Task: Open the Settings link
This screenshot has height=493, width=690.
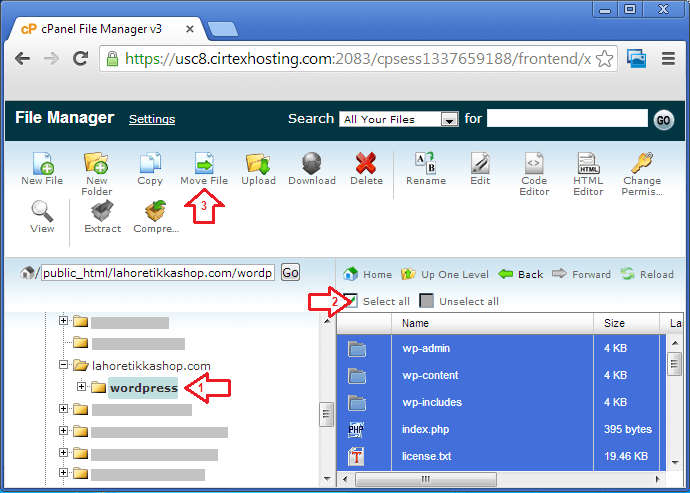Action: point(152,119)
